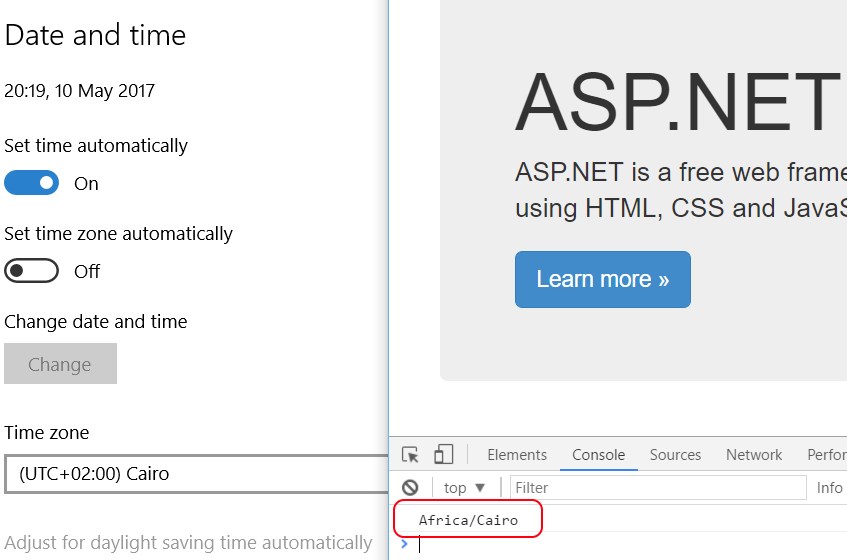Enable Set time zone automatically switch
The width and height of the screenshot is (847, 560).
tap(32, 271)
